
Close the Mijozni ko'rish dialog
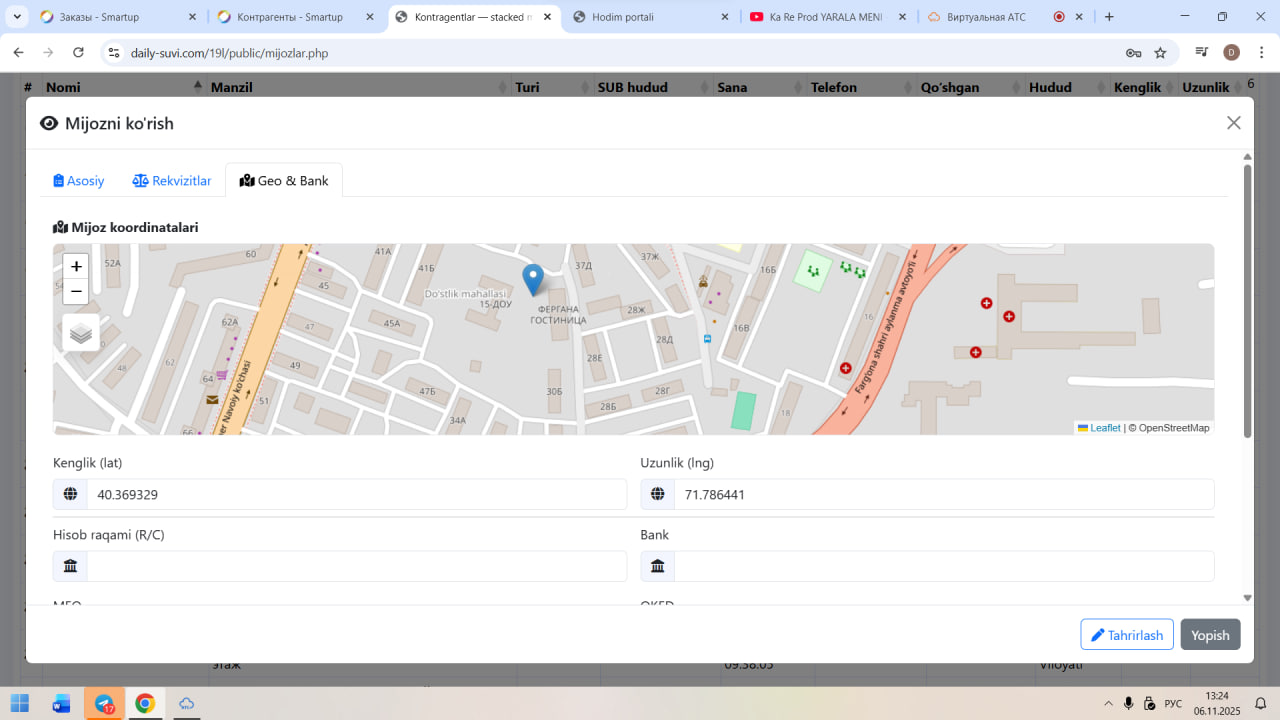[1233, 123]
